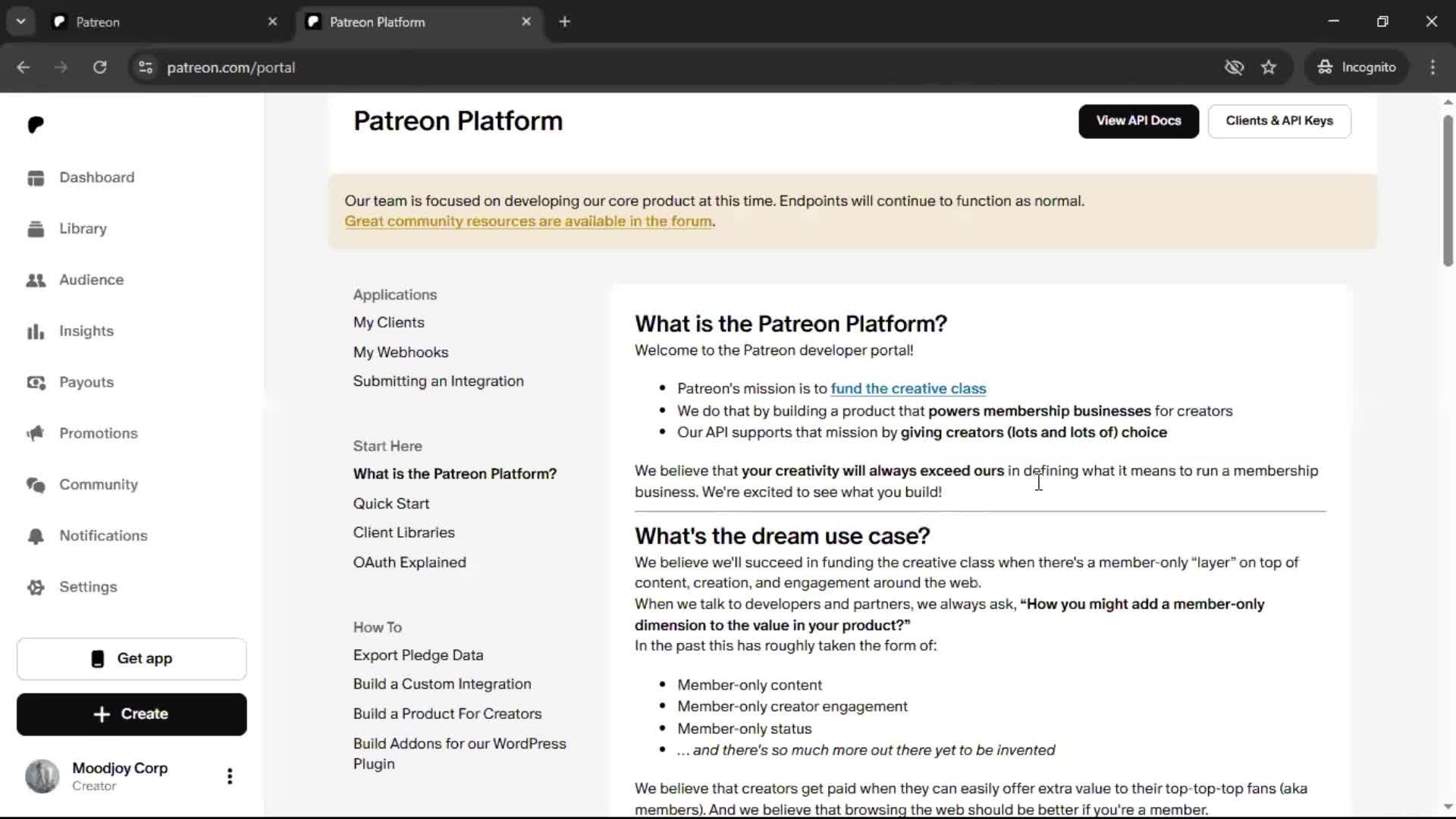Open the three-dot menu beside Moodjoy Corp
Viewport: 1456px width, 819px height.
click(230, 776)
